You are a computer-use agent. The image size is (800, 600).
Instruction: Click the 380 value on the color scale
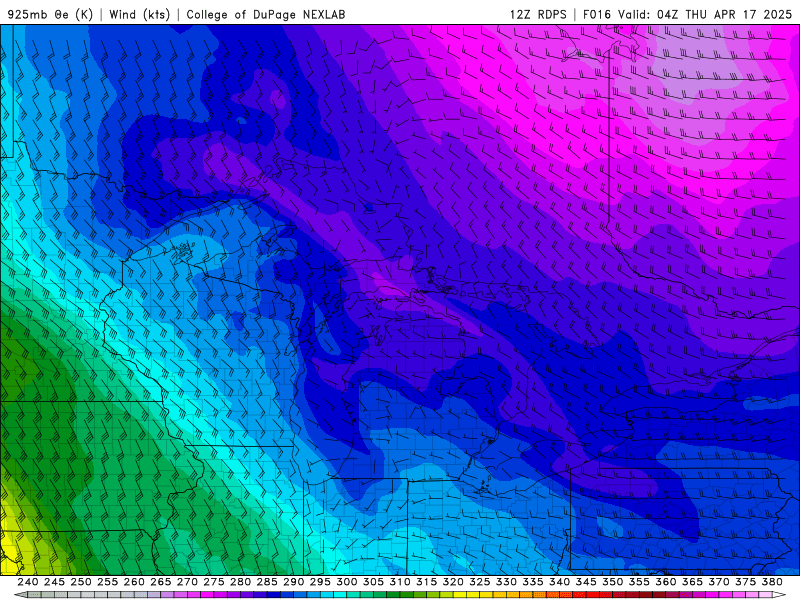click(771, 582)
